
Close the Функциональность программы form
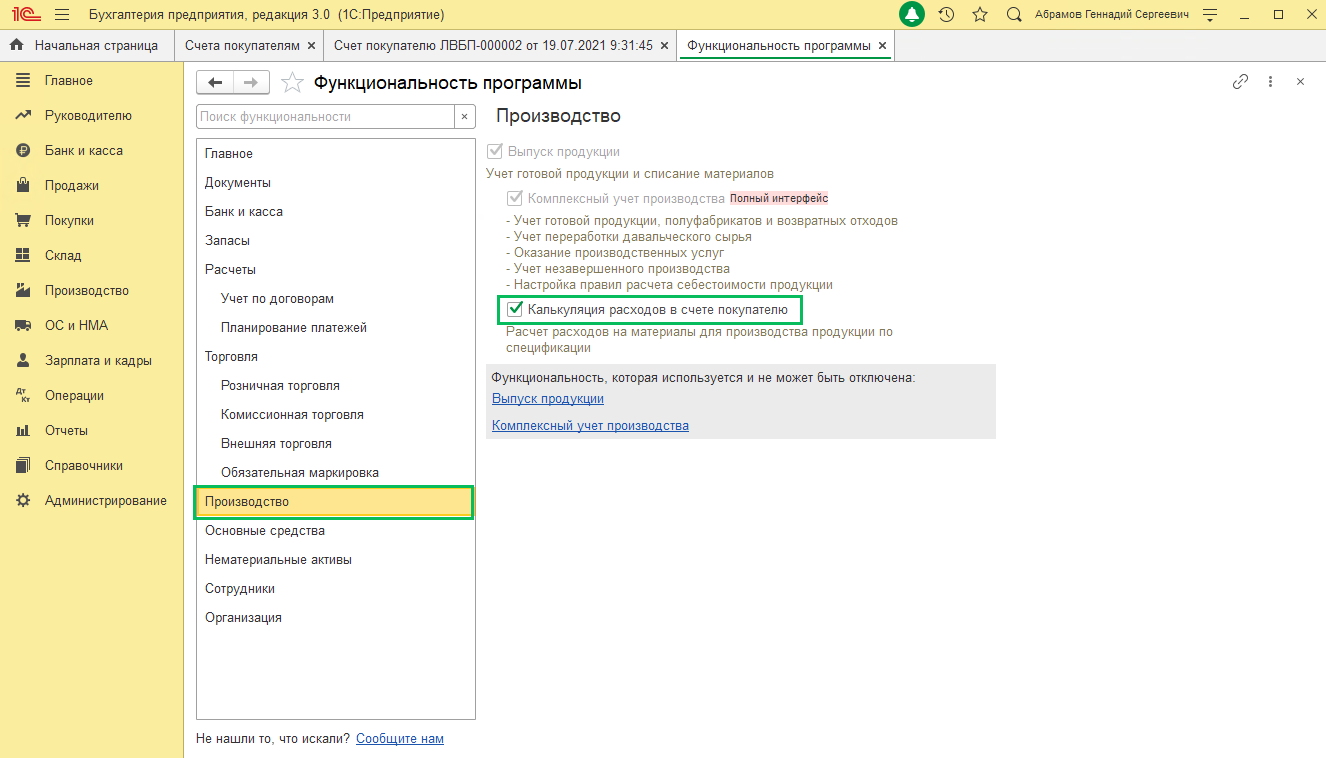[1300, 82]
